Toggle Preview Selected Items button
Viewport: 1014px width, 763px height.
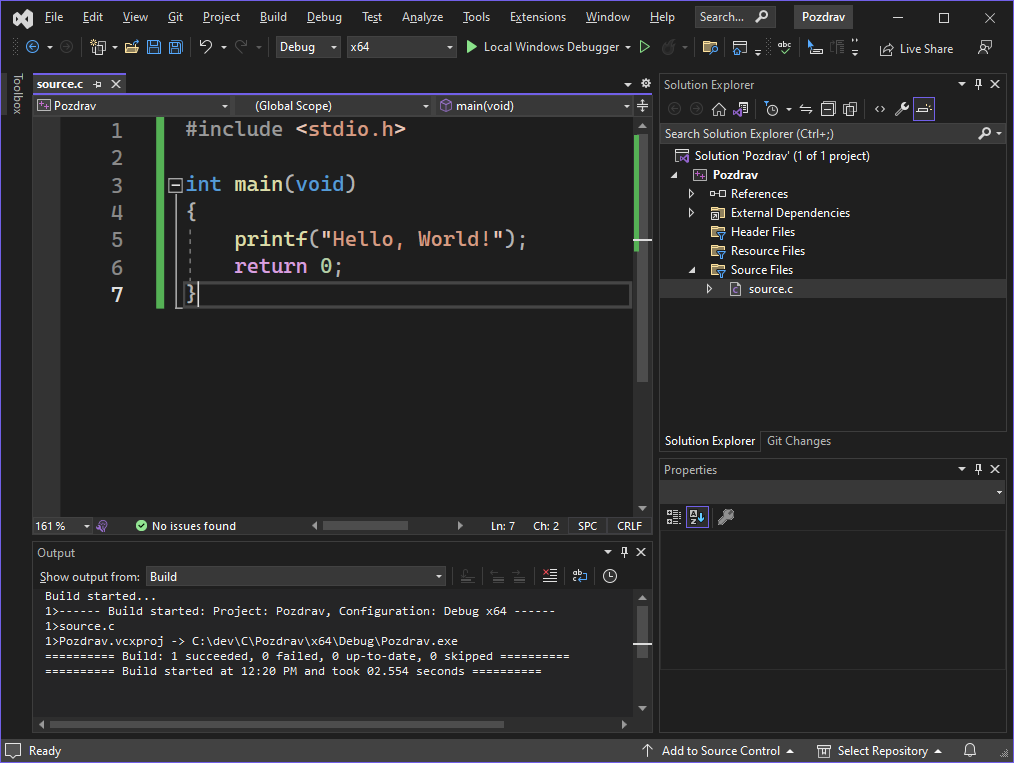(x=923, y=109)
